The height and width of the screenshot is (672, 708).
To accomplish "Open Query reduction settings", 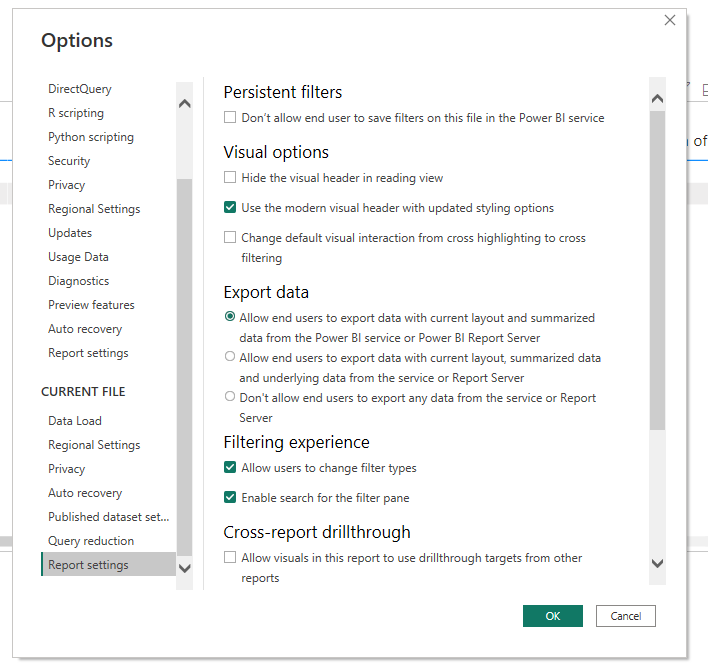I will click(91, 541).
